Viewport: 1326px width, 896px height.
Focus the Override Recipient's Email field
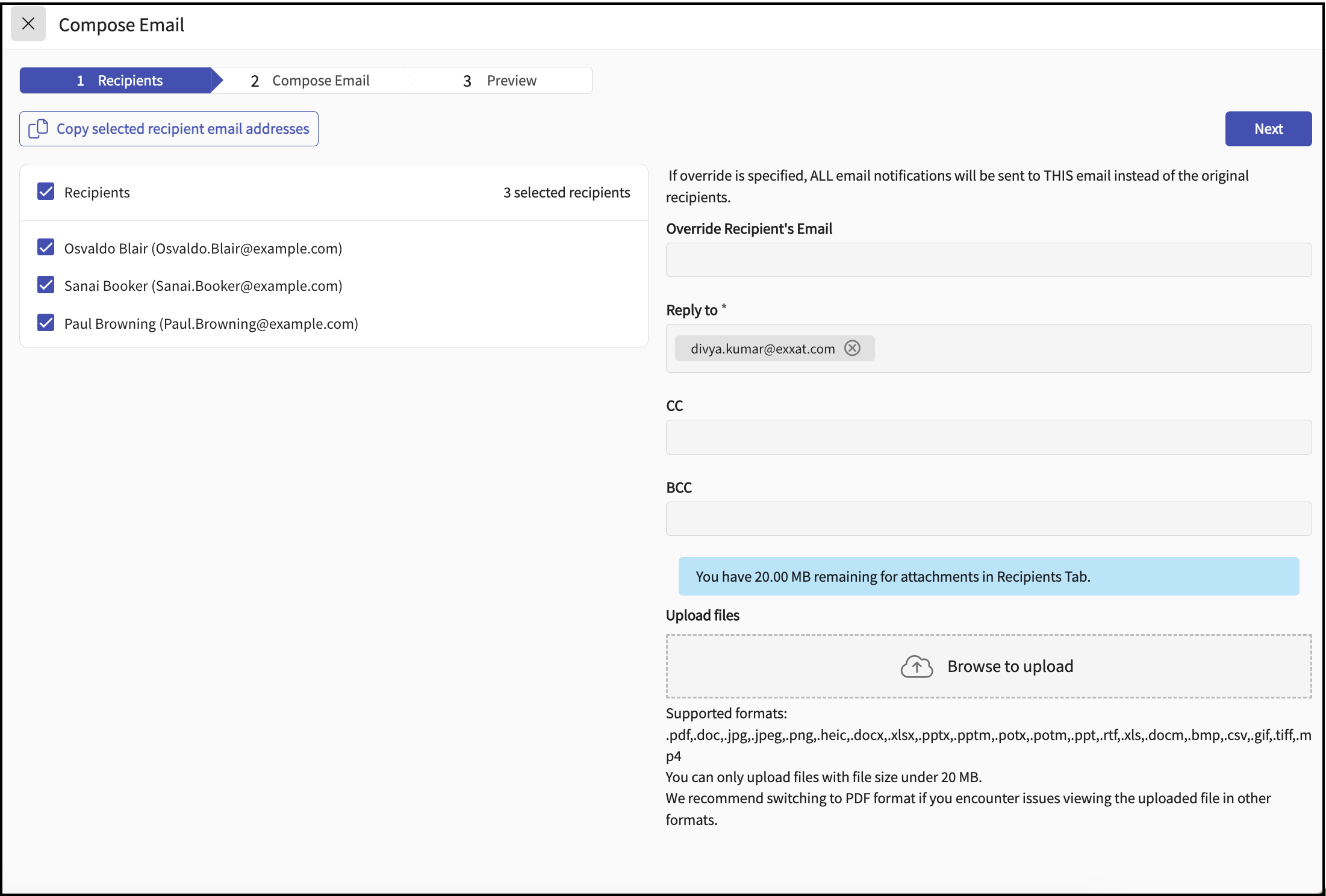pyautogui.click(x=988, y=260)
